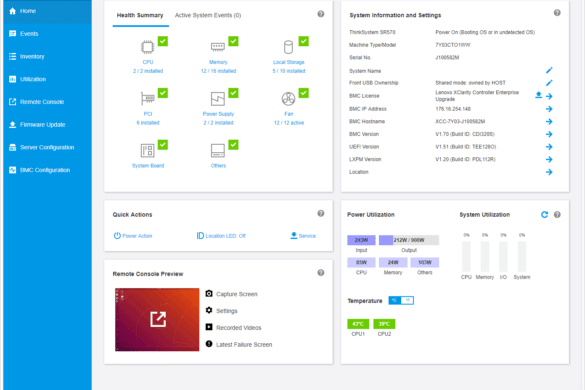Click the CPU utilization bar
Viewport: 585px width, 390px height.
466,257
